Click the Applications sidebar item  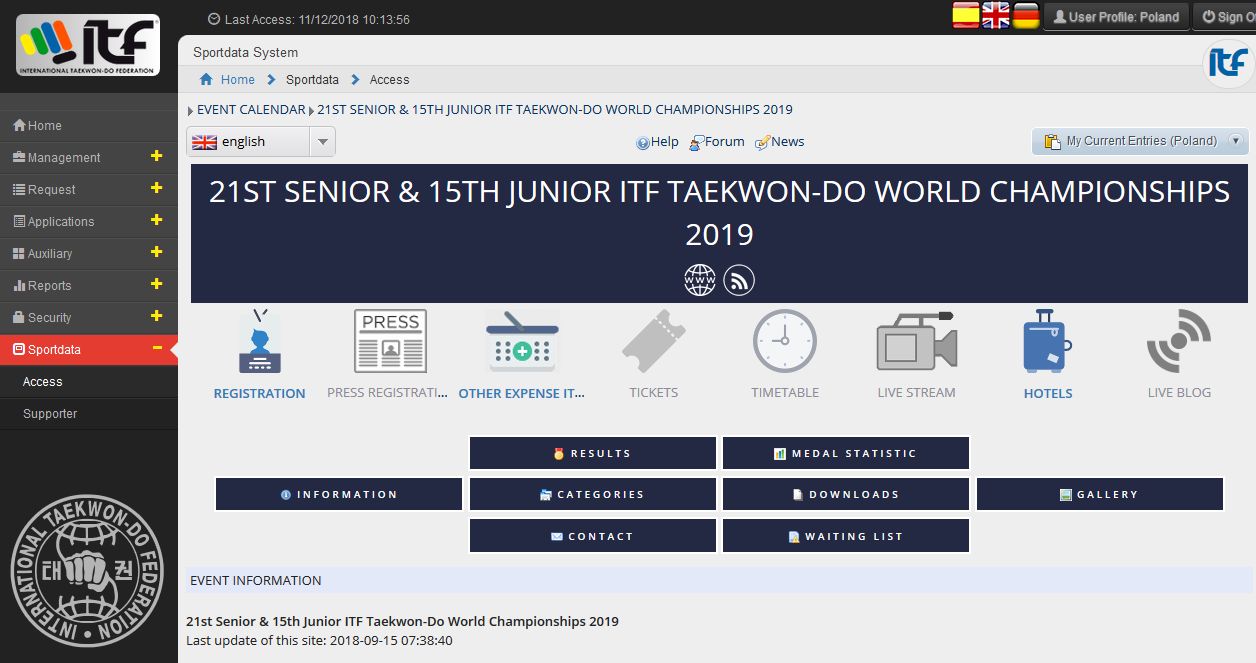click(89, 222)
